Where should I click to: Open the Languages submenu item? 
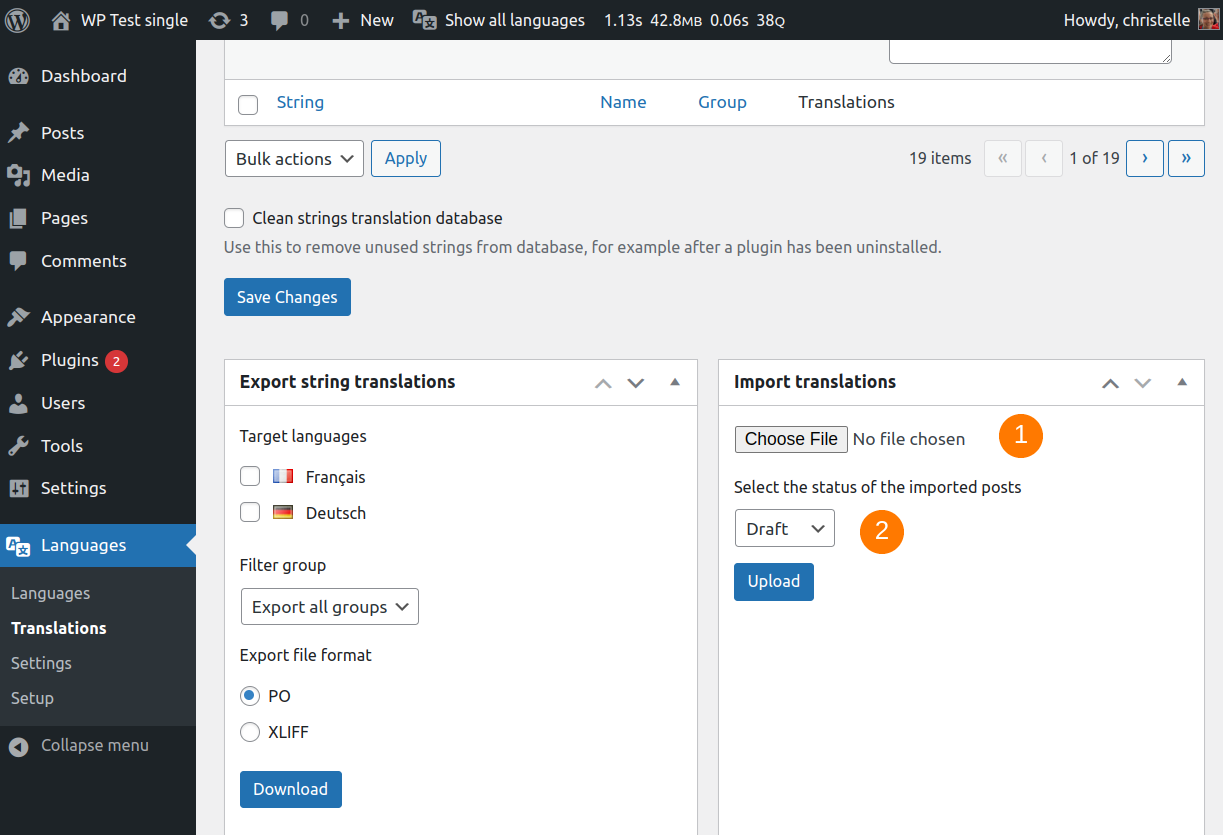tap(50, 593)
